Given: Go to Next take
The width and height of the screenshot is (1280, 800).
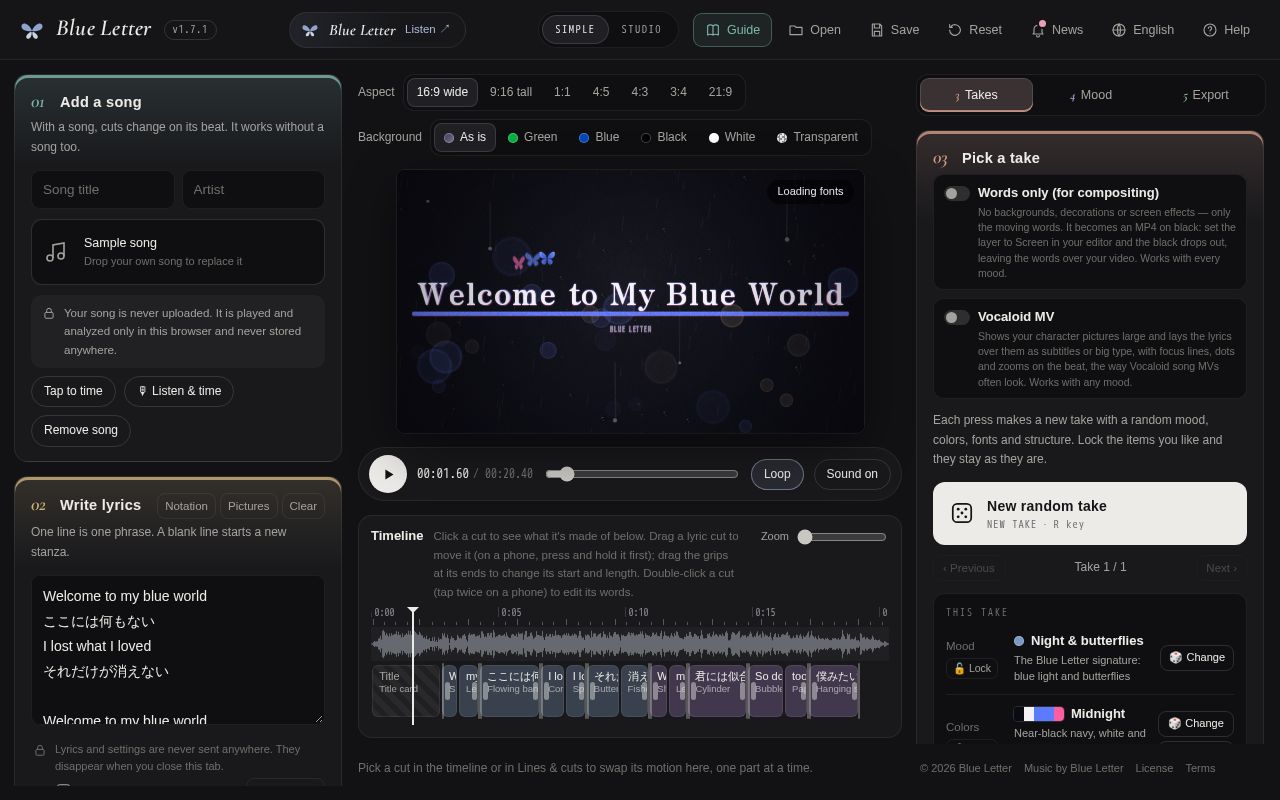Looking at the screenshot, I should click(1221, 568).
